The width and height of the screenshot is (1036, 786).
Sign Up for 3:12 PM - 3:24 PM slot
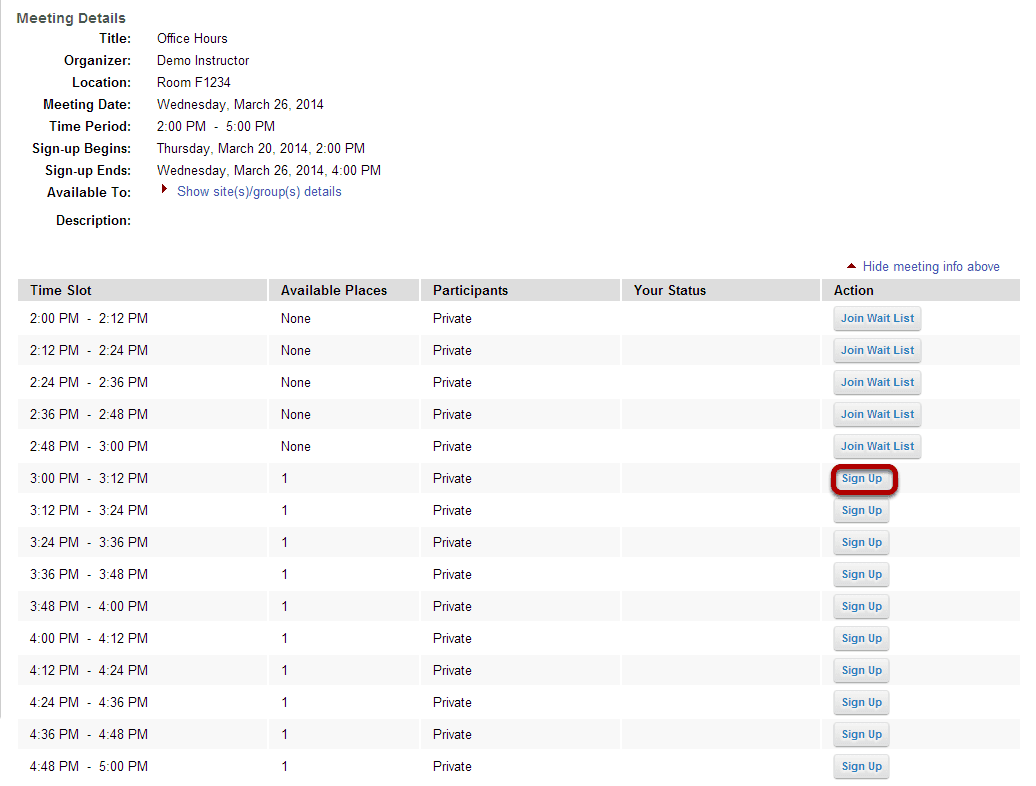pyautogui.click(x=862, y=511)
